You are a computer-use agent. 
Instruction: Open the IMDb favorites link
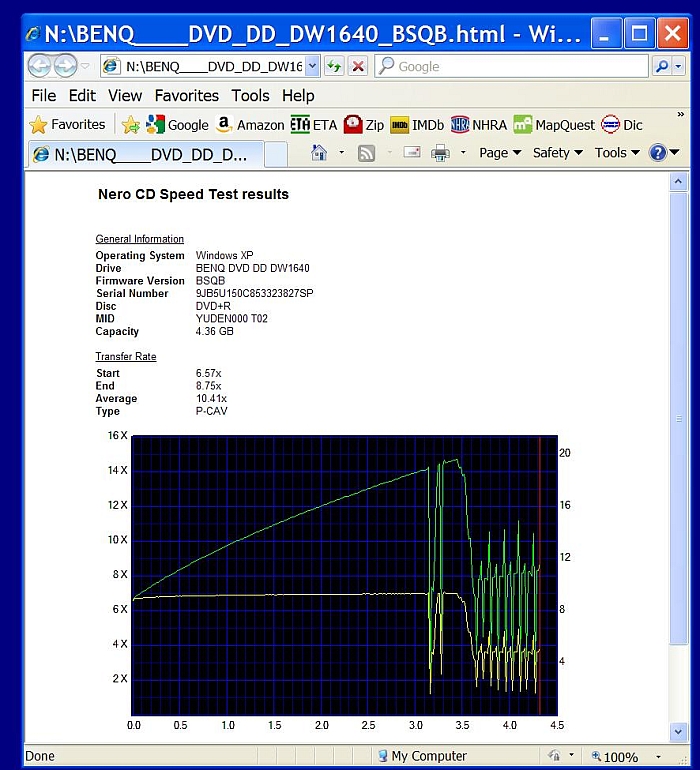click(417, 125)
